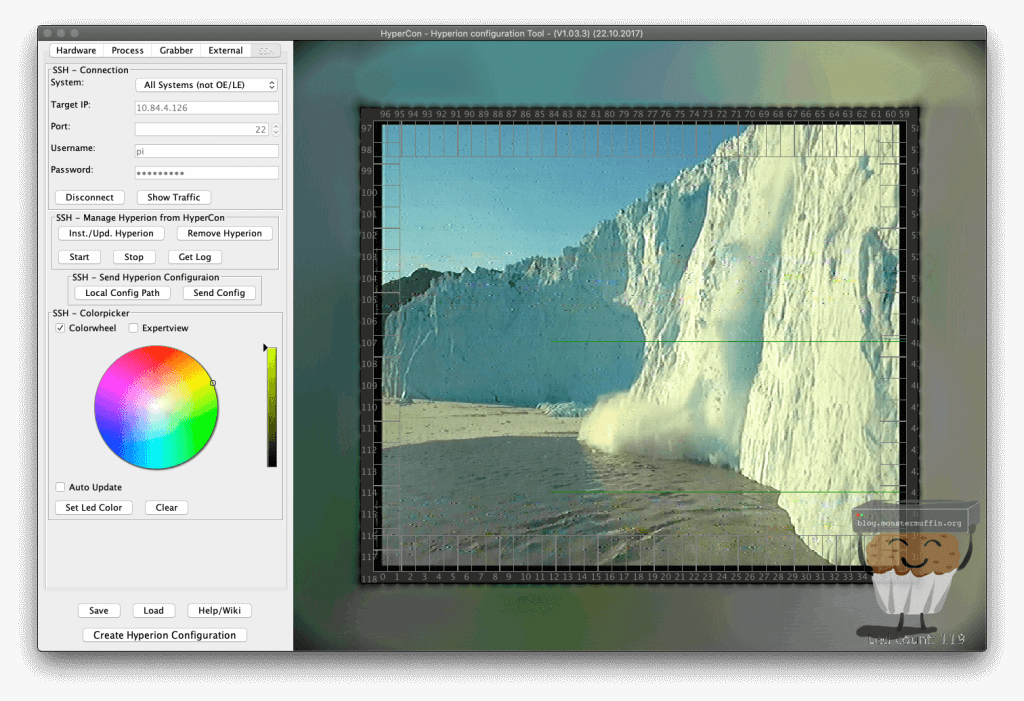Enable the Expertview checkbox
This screenshot has width=1024, height=701.
134,328
